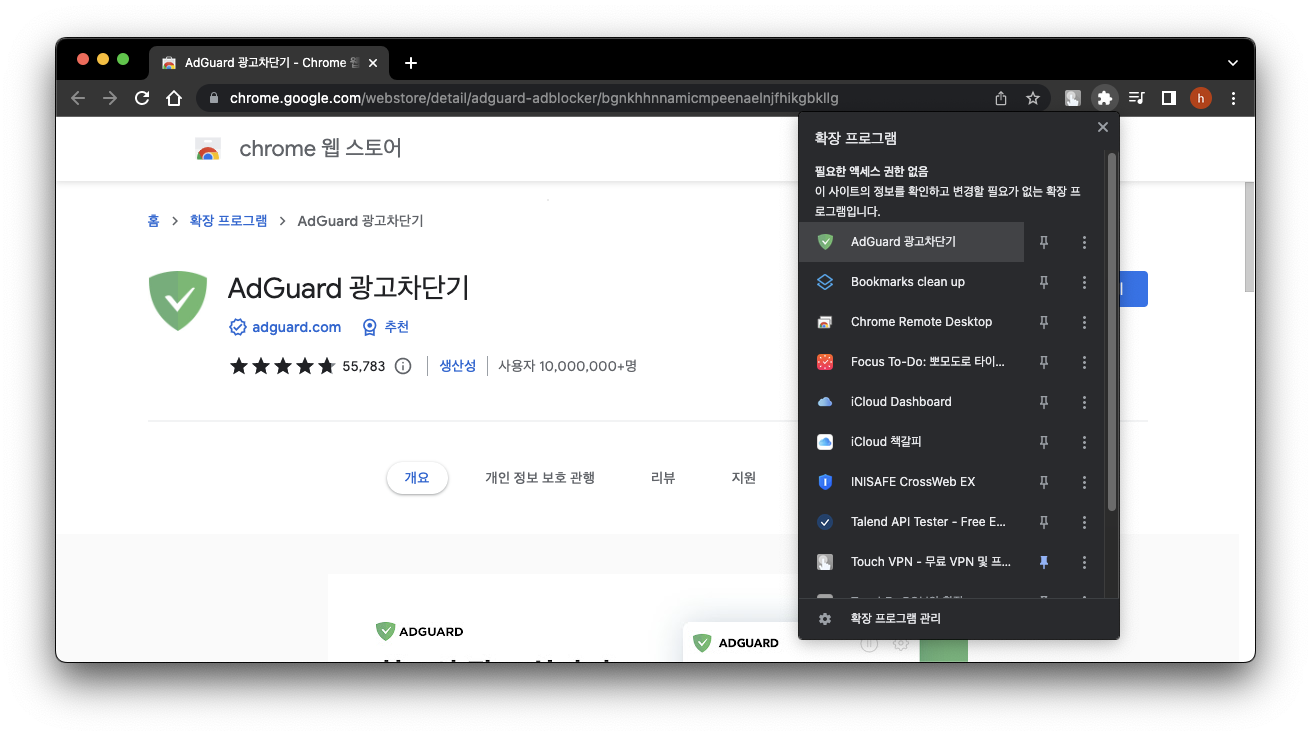Click the AdGuard green shield logo
1311x736 pixels.
pos(178,301)
